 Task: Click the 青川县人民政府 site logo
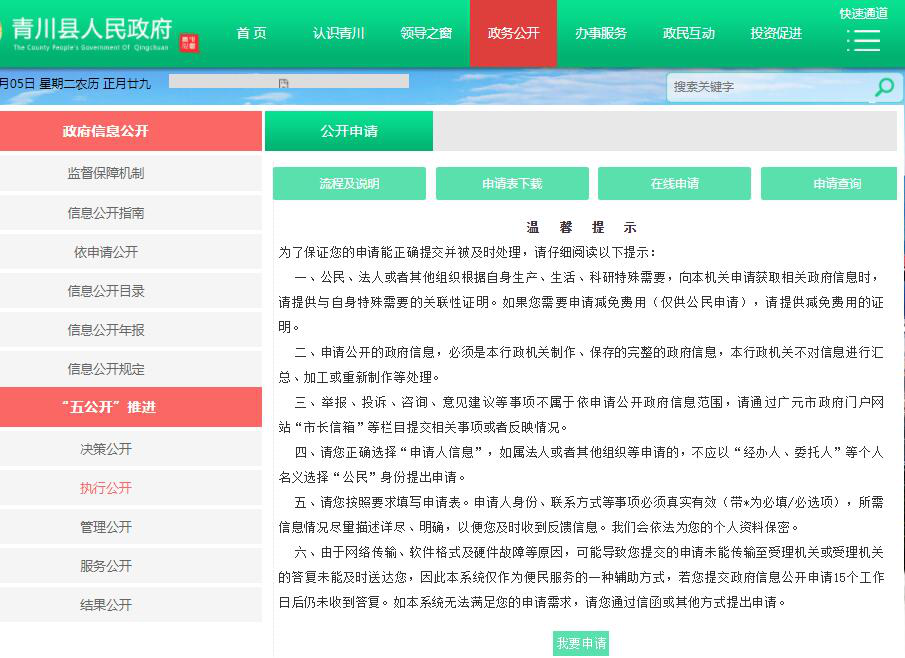click(92, 33)
